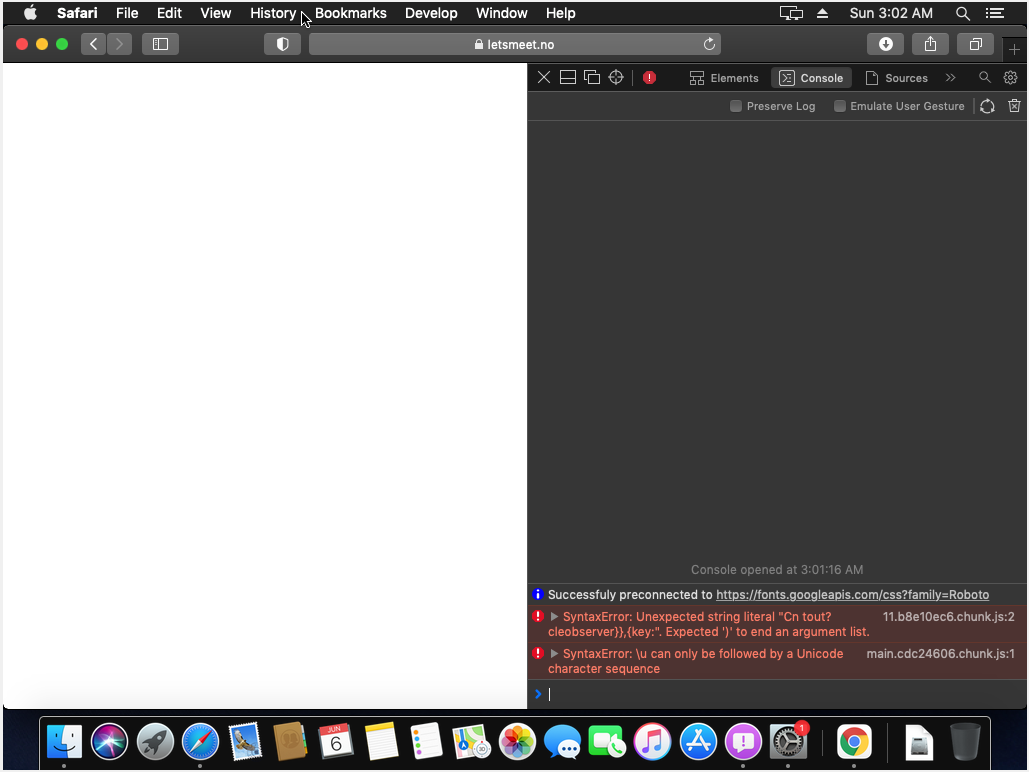Open Spotlight search in menu bar
The height and width of the screenshot is (772, 1029).
pyautogui.click(x=962, y=13)
